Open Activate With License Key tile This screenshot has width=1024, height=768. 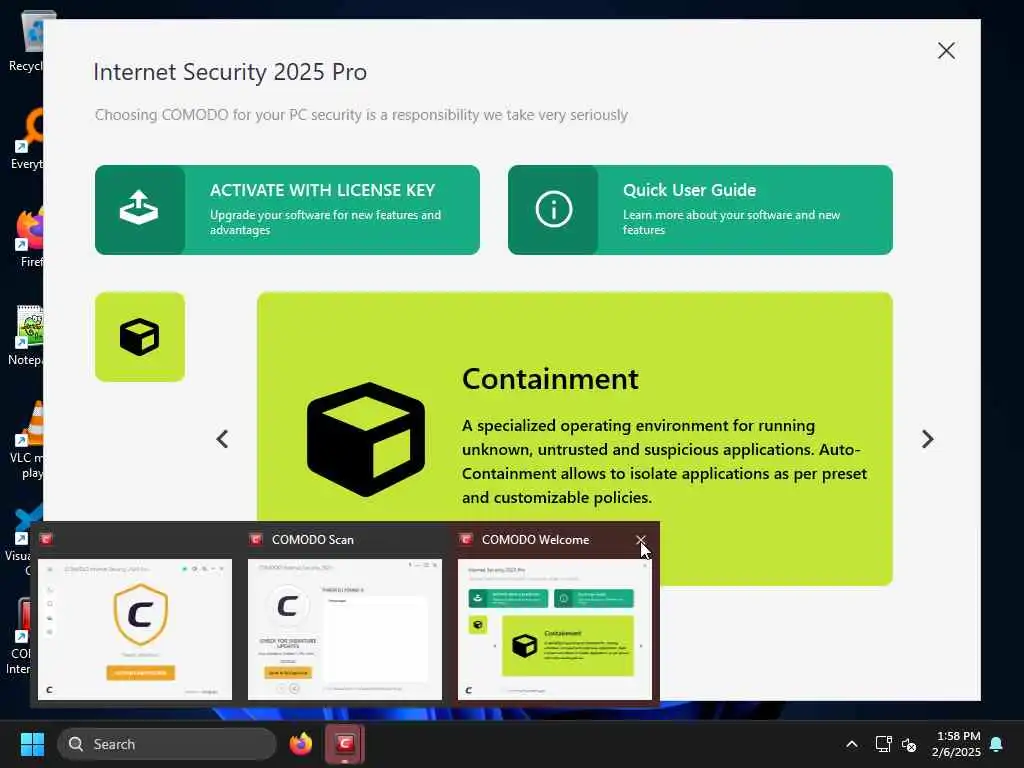287,210
